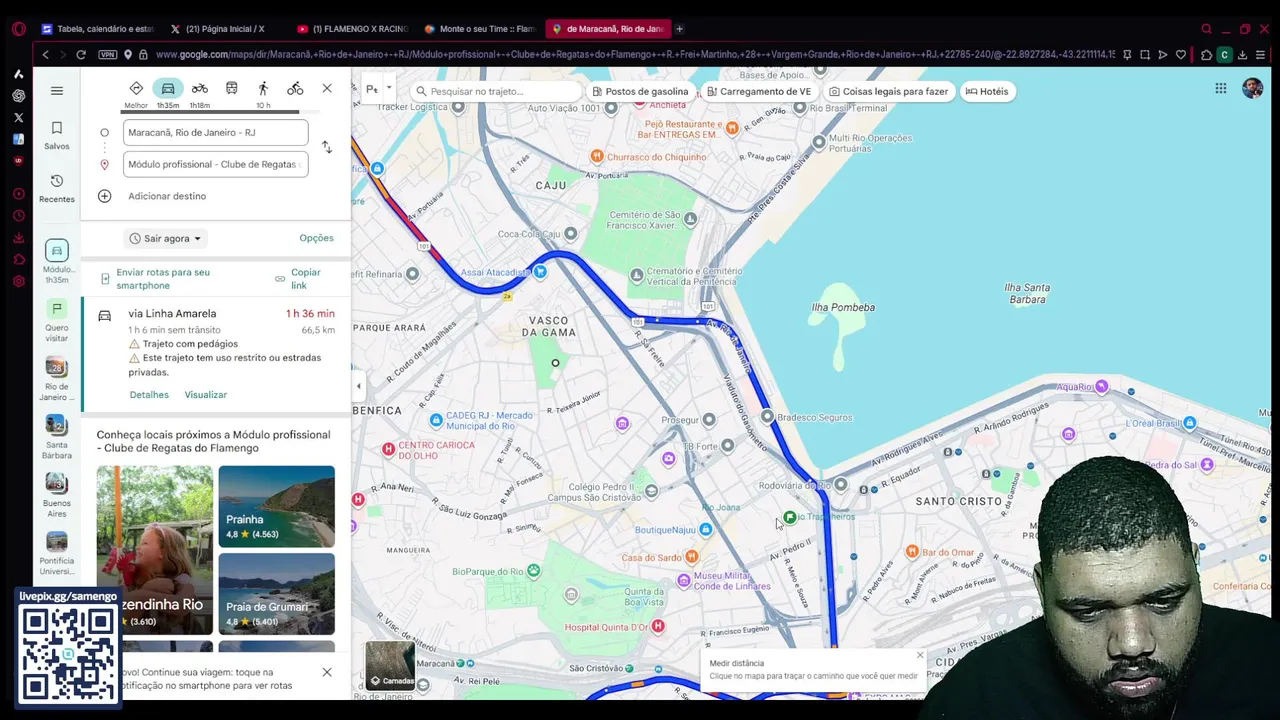Open Opera sidebar settings gear
The height and width of the screenshot is (720, 1280).
coord(18,281)
